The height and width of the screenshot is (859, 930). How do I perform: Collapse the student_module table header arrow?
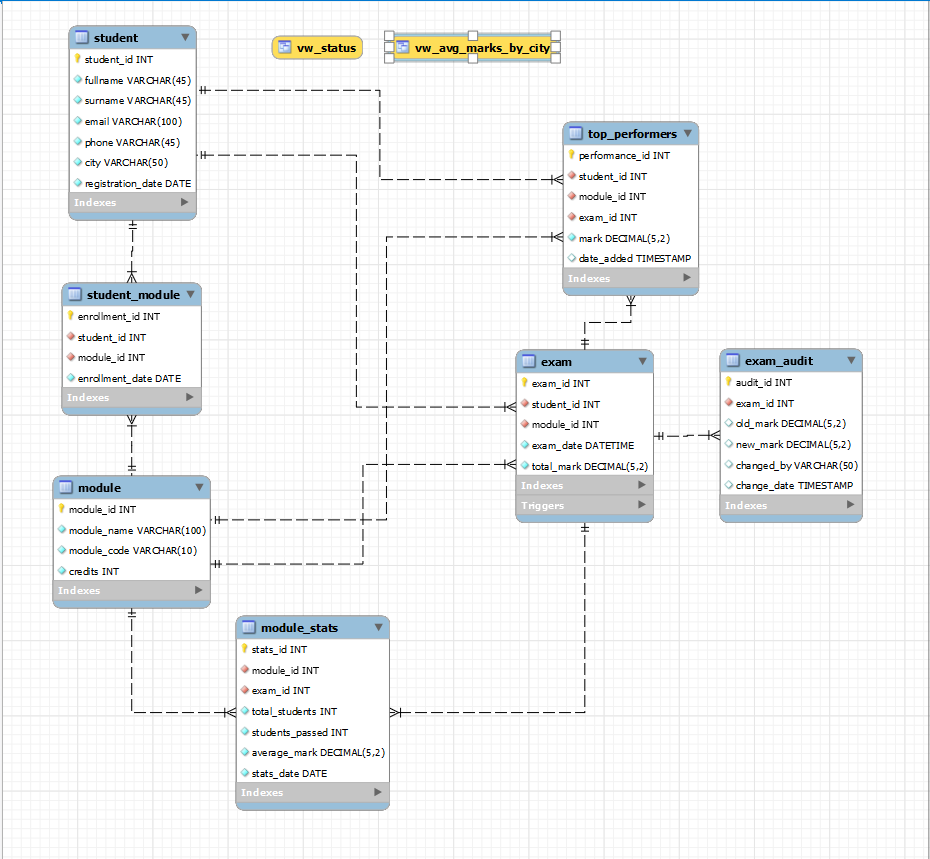190,294
